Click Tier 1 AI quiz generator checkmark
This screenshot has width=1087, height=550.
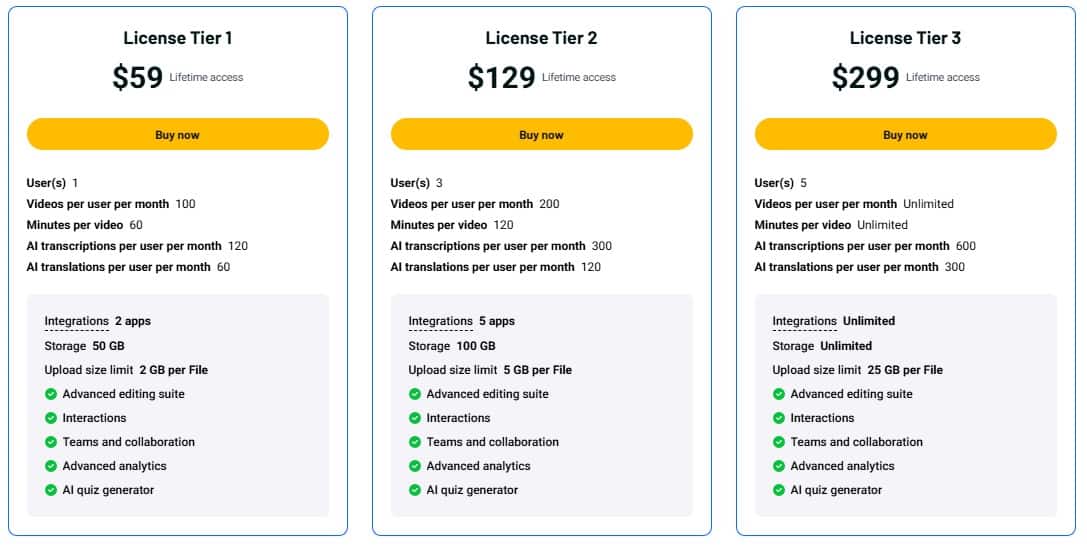[x=51, y=490]
